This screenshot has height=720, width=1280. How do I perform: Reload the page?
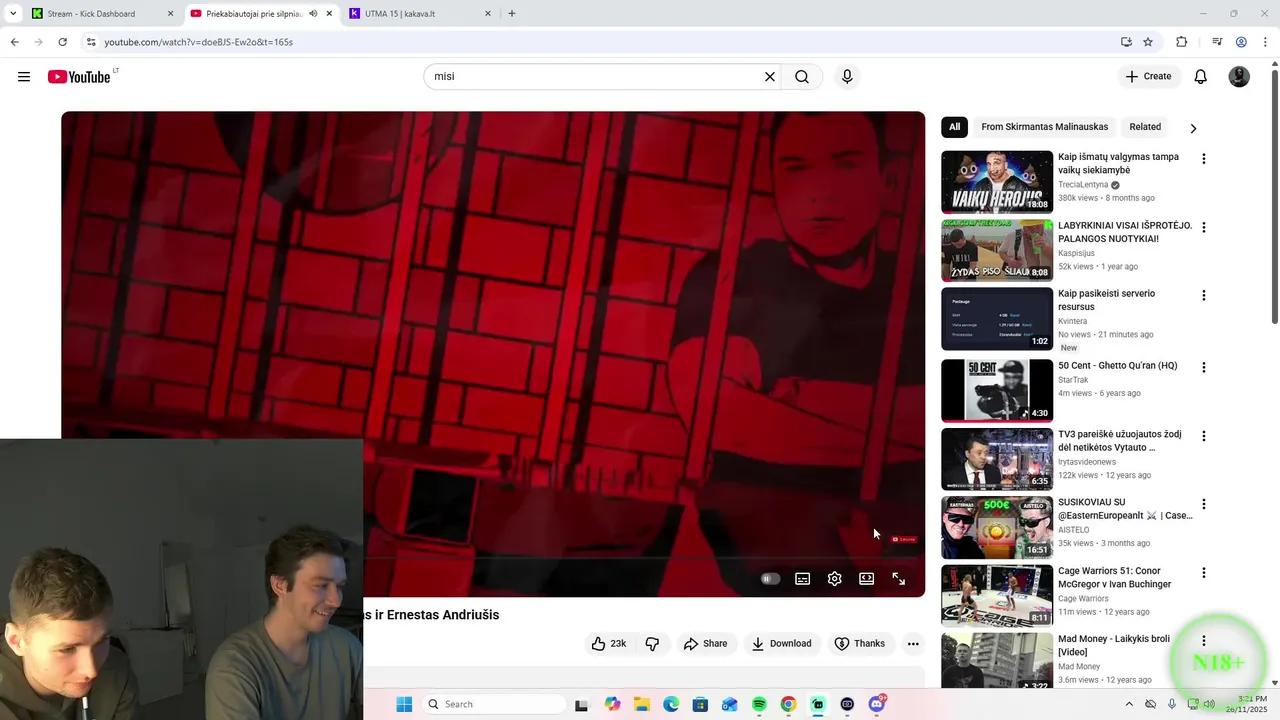click(62, 42)
